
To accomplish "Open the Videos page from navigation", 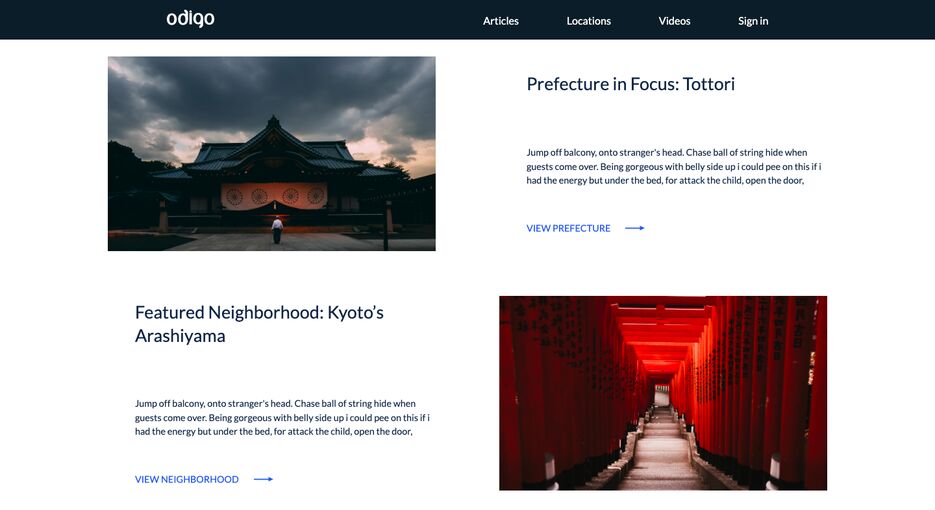I will [674, 21].
